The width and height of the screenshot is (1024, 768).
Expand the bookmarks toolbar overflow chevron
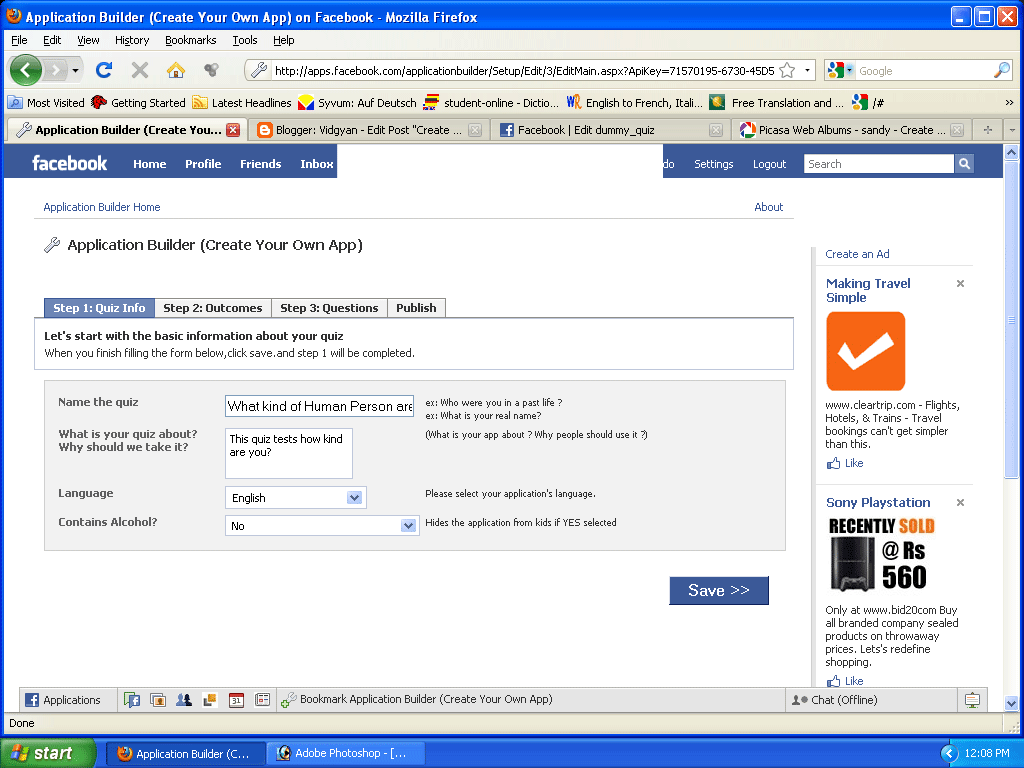coord(1009,103)
